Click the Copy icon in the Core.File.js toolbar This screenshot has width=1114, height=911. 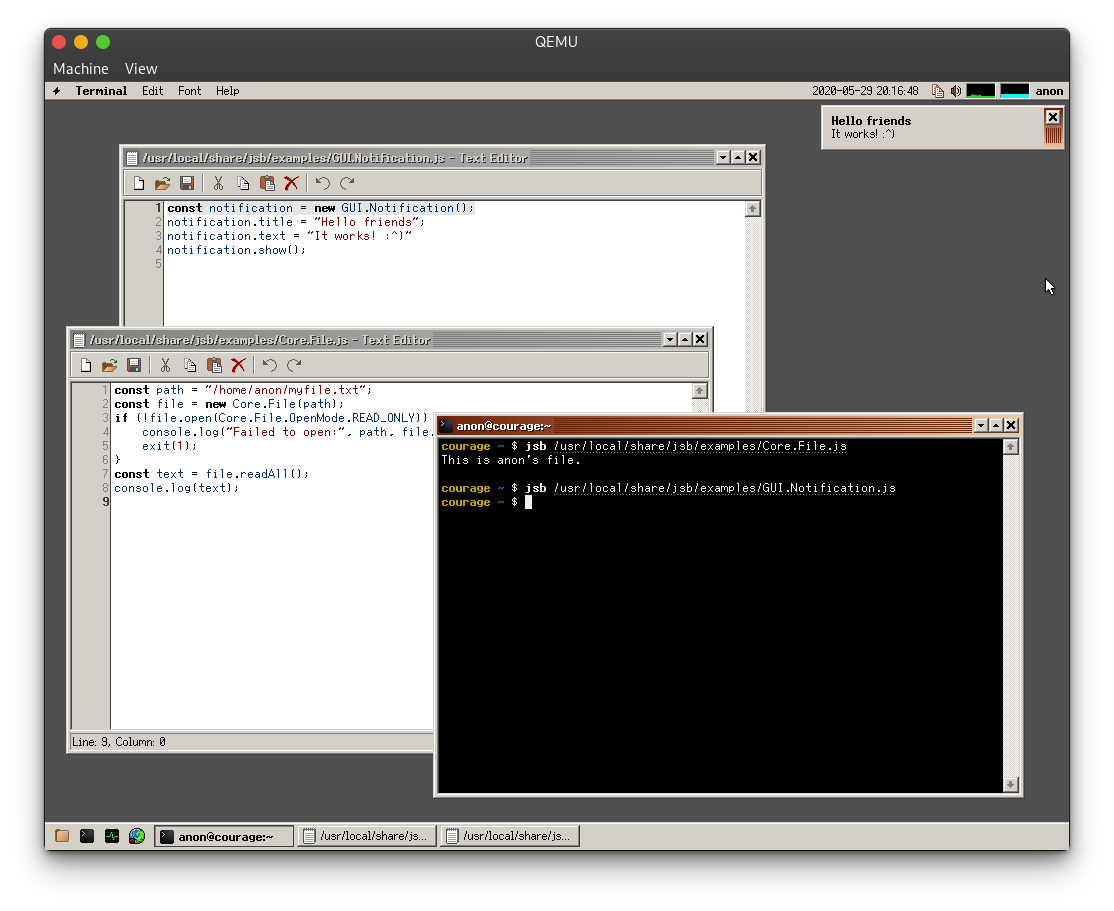pos(189,365)
